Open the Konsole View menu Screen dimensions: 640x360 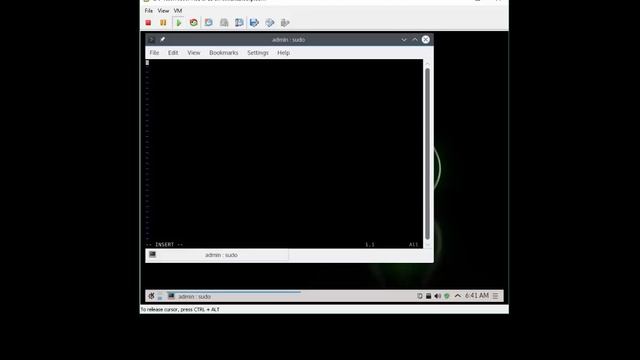coord(194,53)
